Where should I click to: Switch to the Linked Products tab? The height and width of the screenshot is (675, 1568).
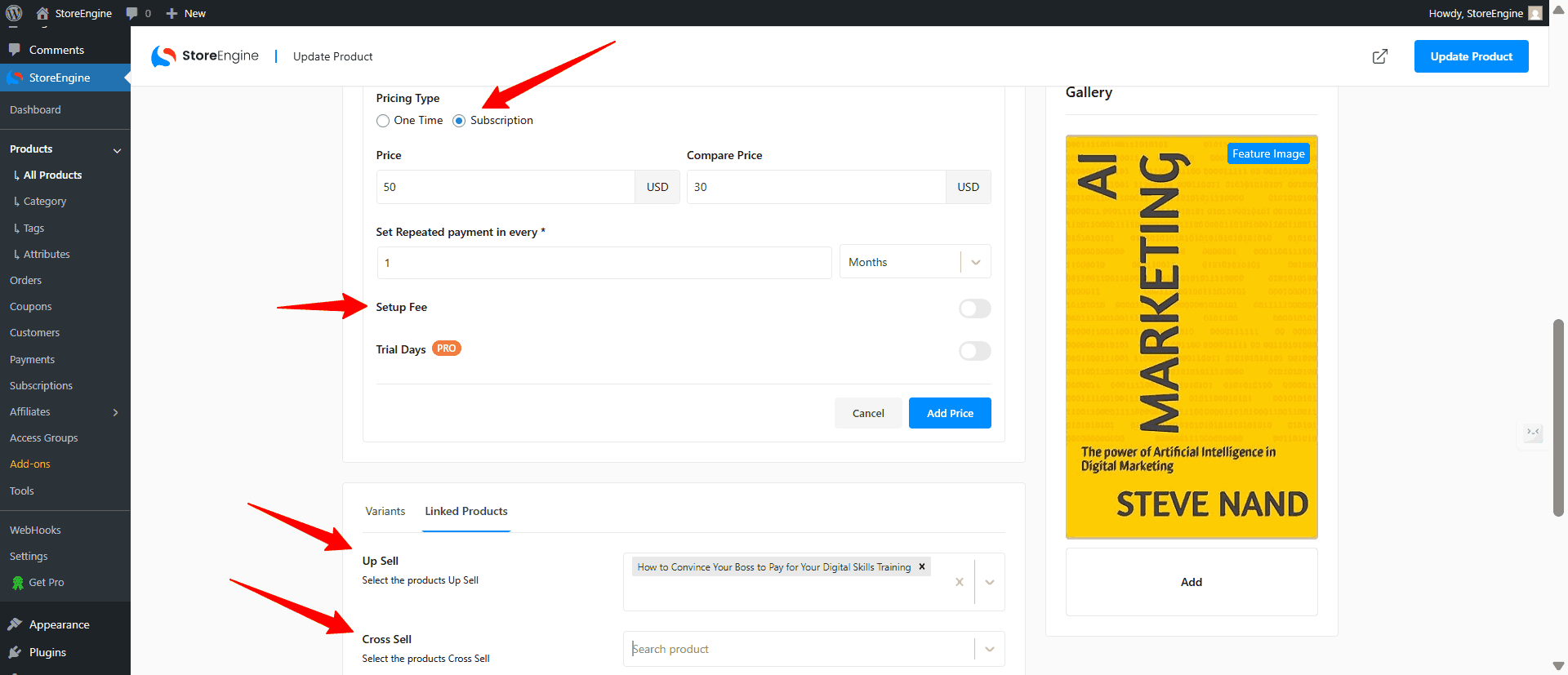(x=466, y=511)
